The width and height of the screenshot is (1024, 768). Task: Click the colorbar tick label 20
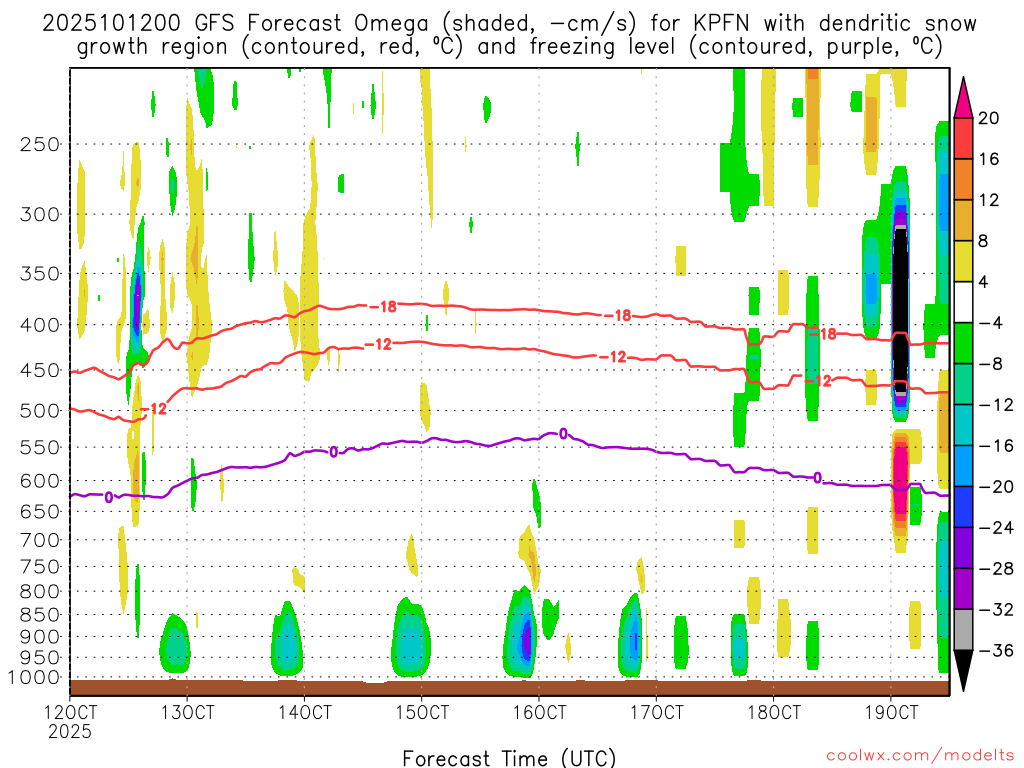pos(989,118)
